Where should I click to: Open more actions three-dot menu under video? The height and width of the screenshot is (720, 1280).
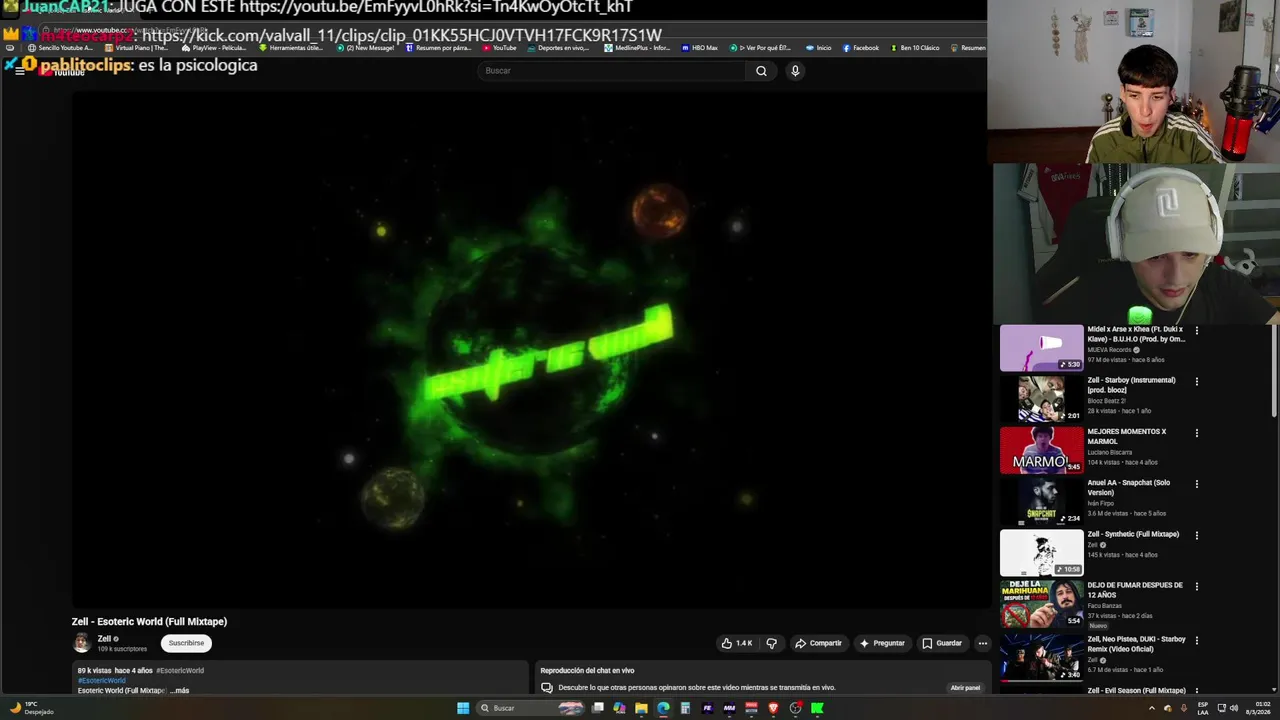(983, 643)
